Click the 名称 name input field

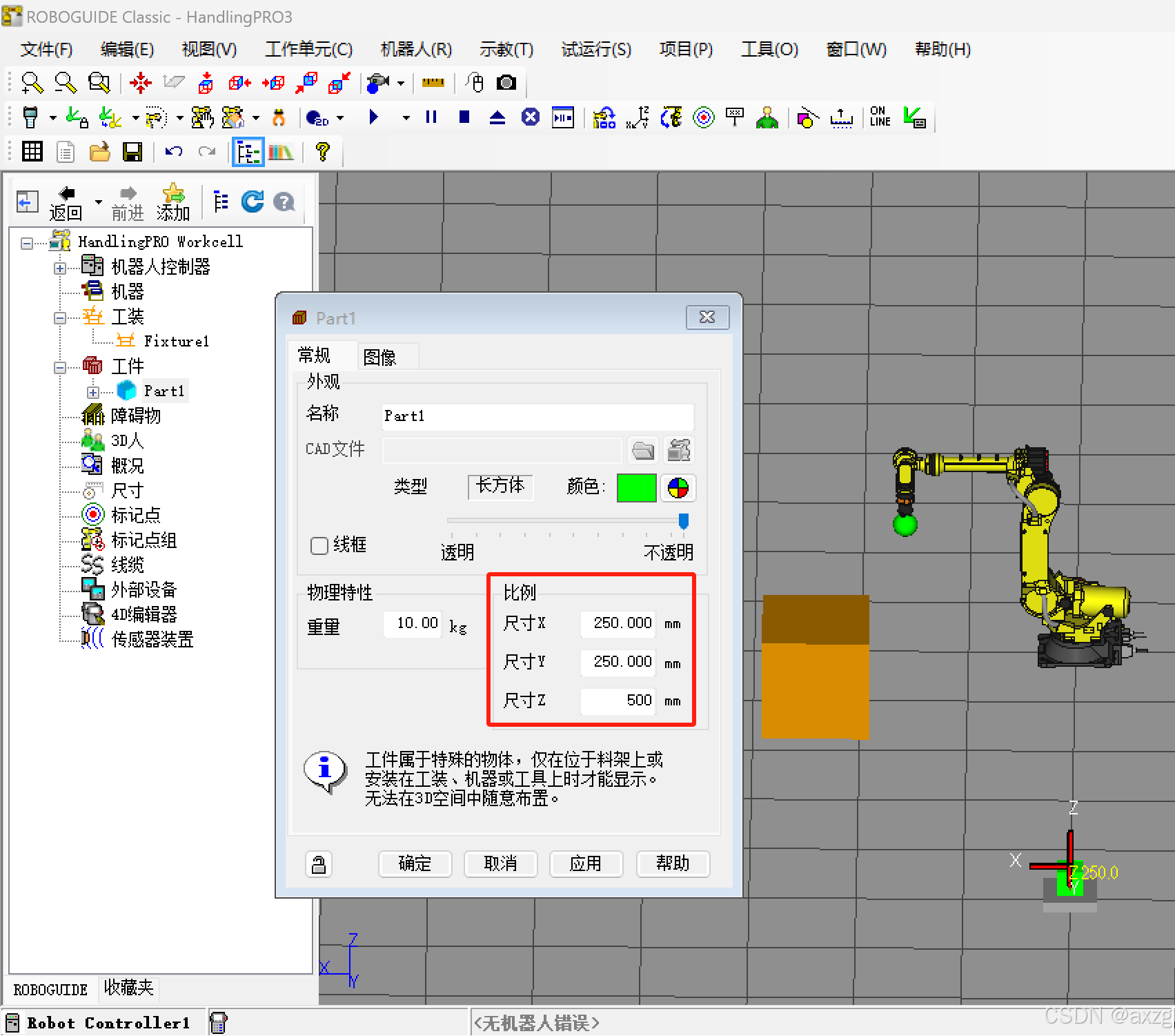point(537,417)
